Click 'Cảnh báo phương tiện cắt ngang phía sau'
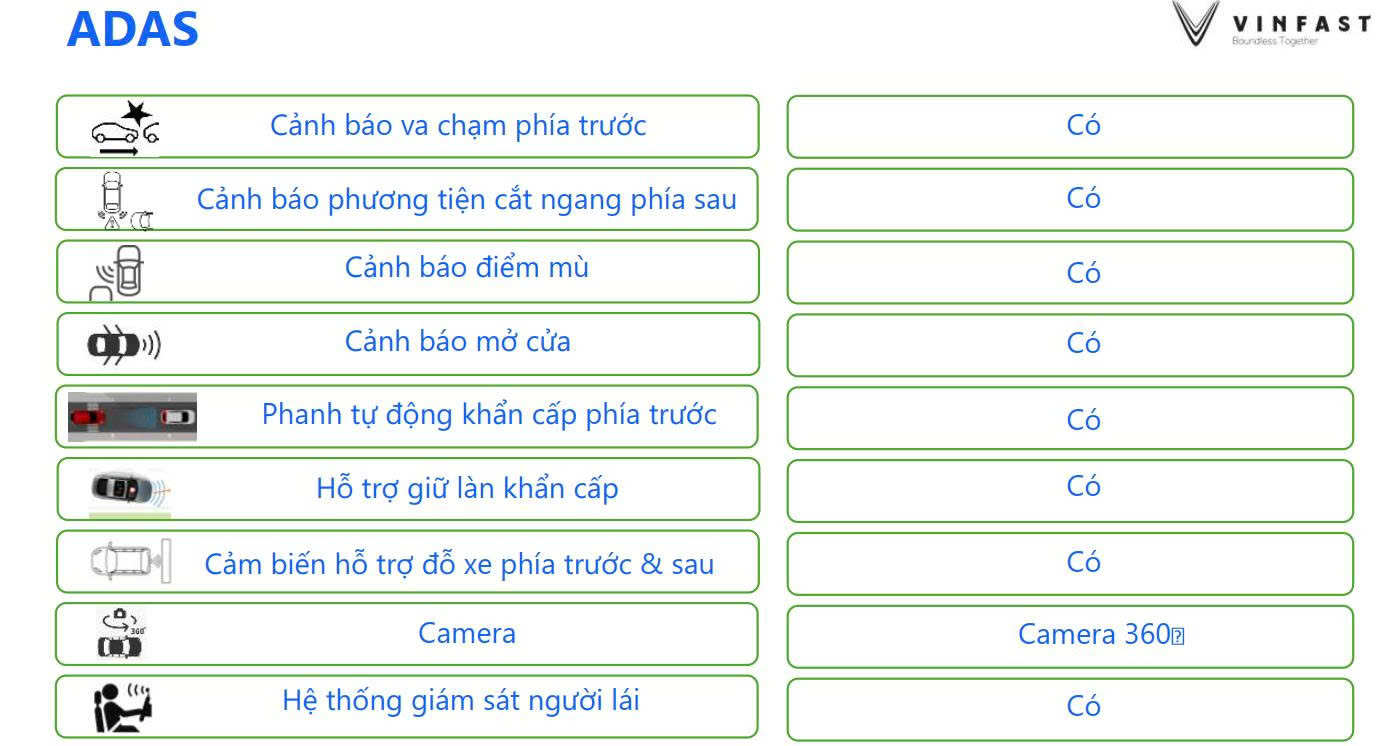 466,200
